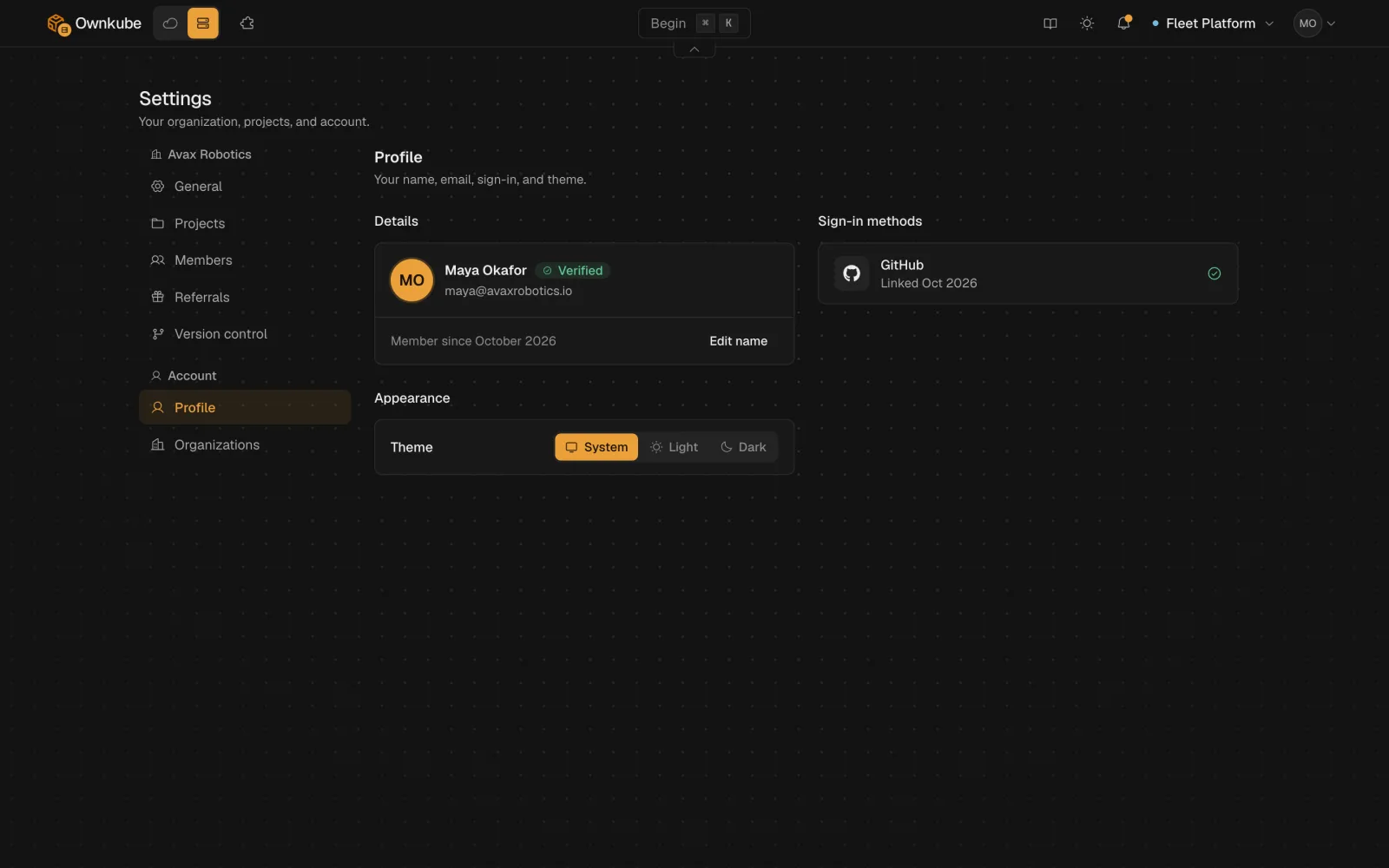The image size is (1389, 868).
Task: Open General settings
Action: [245, 187]
